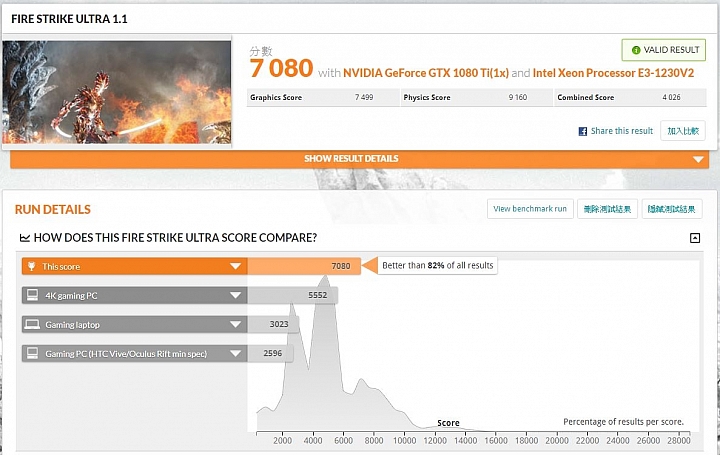
Task: Click the 3023 score bar for Gaming laptop
Action: click(273, 325)
